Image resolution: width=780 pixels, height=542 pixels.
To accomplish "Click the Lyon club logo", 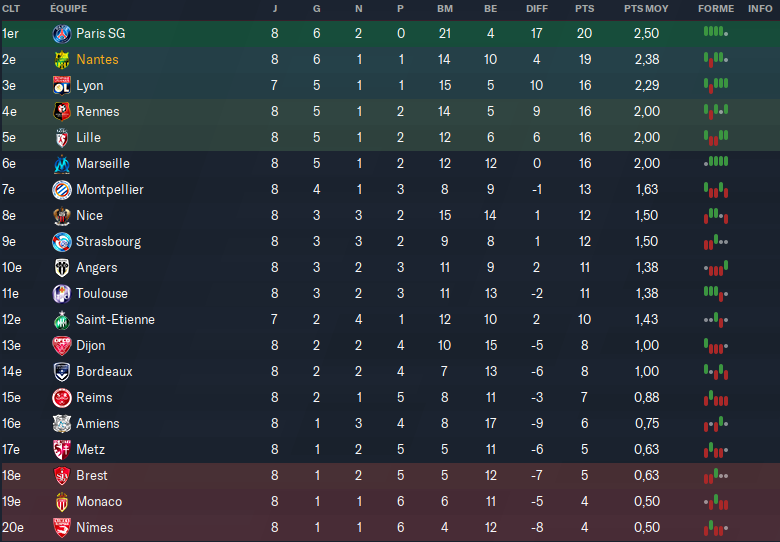I will click(x=61, y=86).
